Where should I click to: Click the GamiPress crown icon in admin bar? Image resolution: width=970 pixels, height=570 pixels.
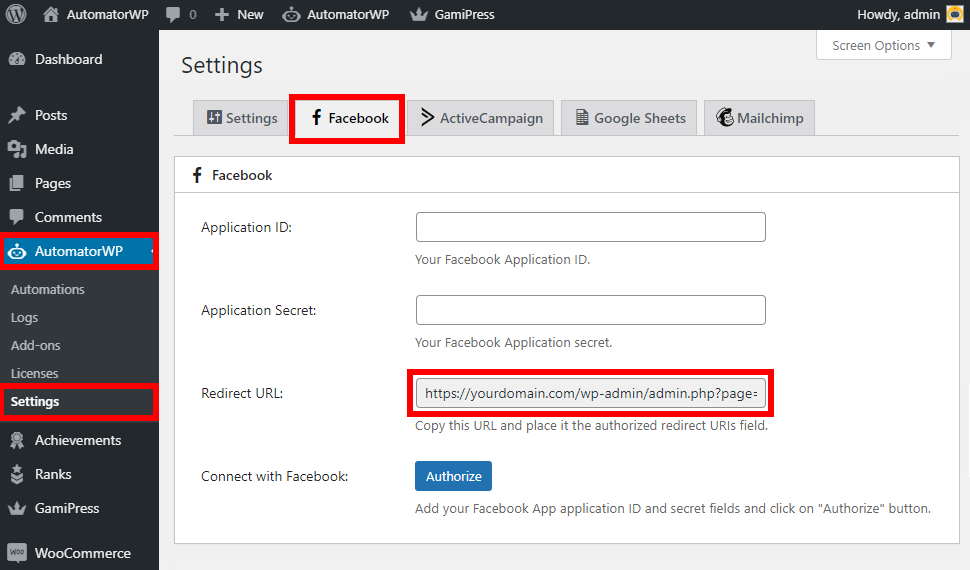pyautogui.click(x=419, y=15)
